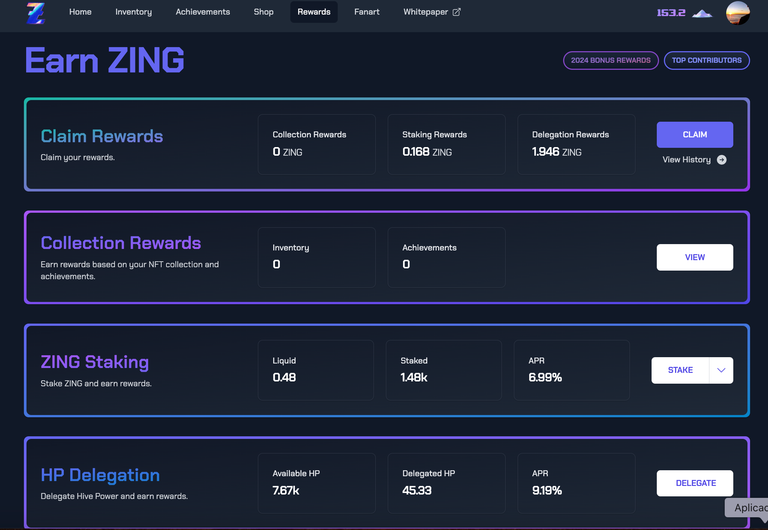Go to the Home tab
Screen dimensions: 768x530
[80, 12]
